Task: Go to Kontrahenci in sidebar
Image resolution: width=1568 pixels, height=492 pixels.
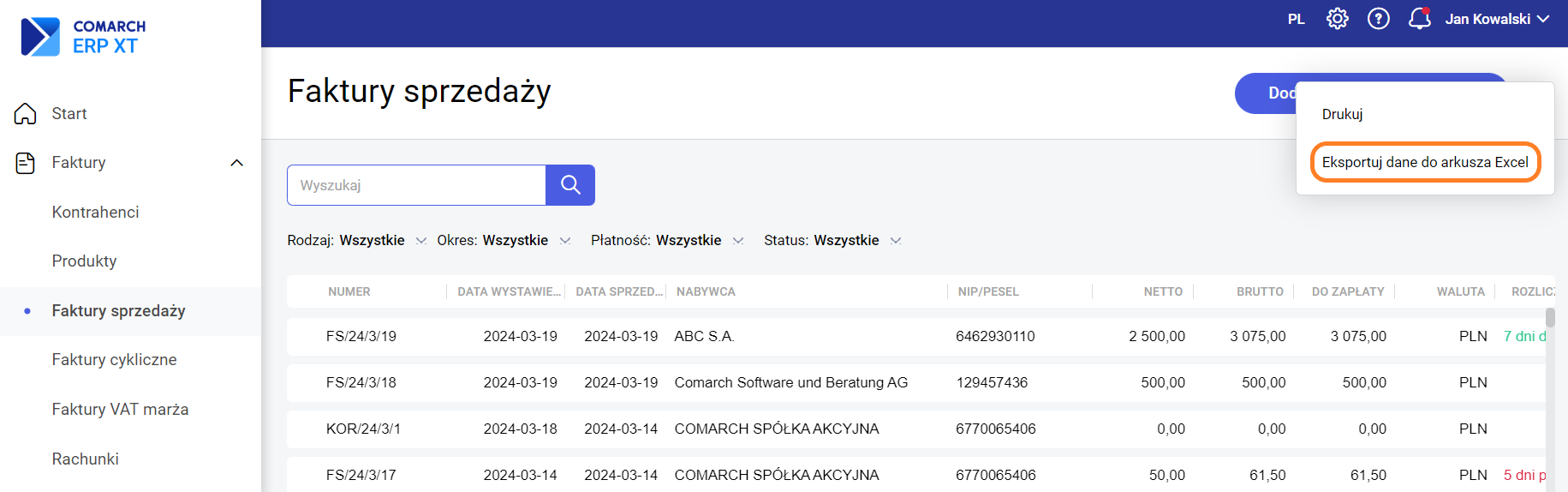Action: 95,212
